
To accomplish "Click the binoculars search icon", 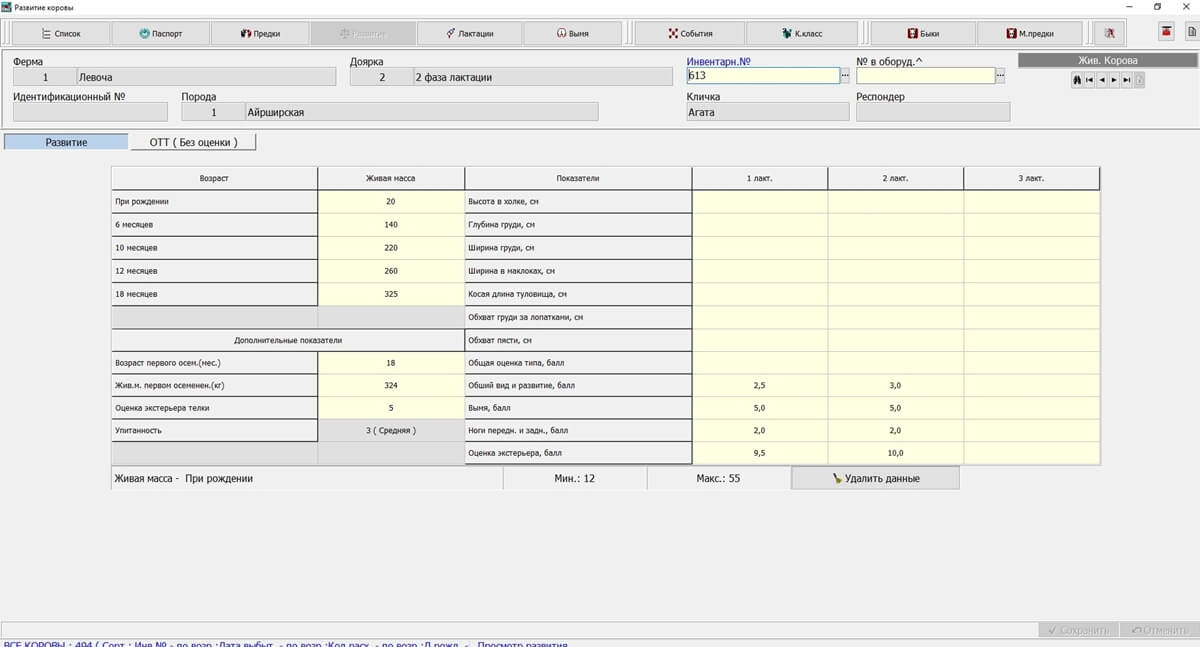I will 1076,80.
